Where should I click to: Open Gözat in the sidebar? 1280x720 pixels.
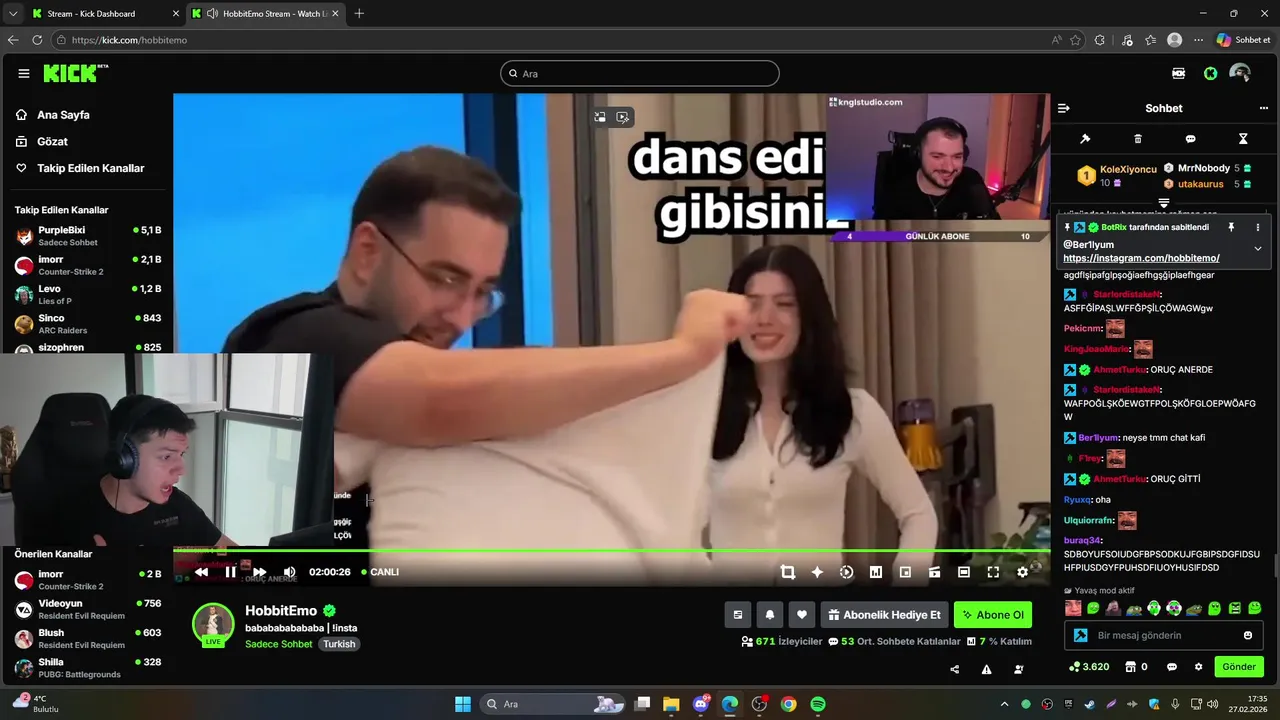point(42,142)
